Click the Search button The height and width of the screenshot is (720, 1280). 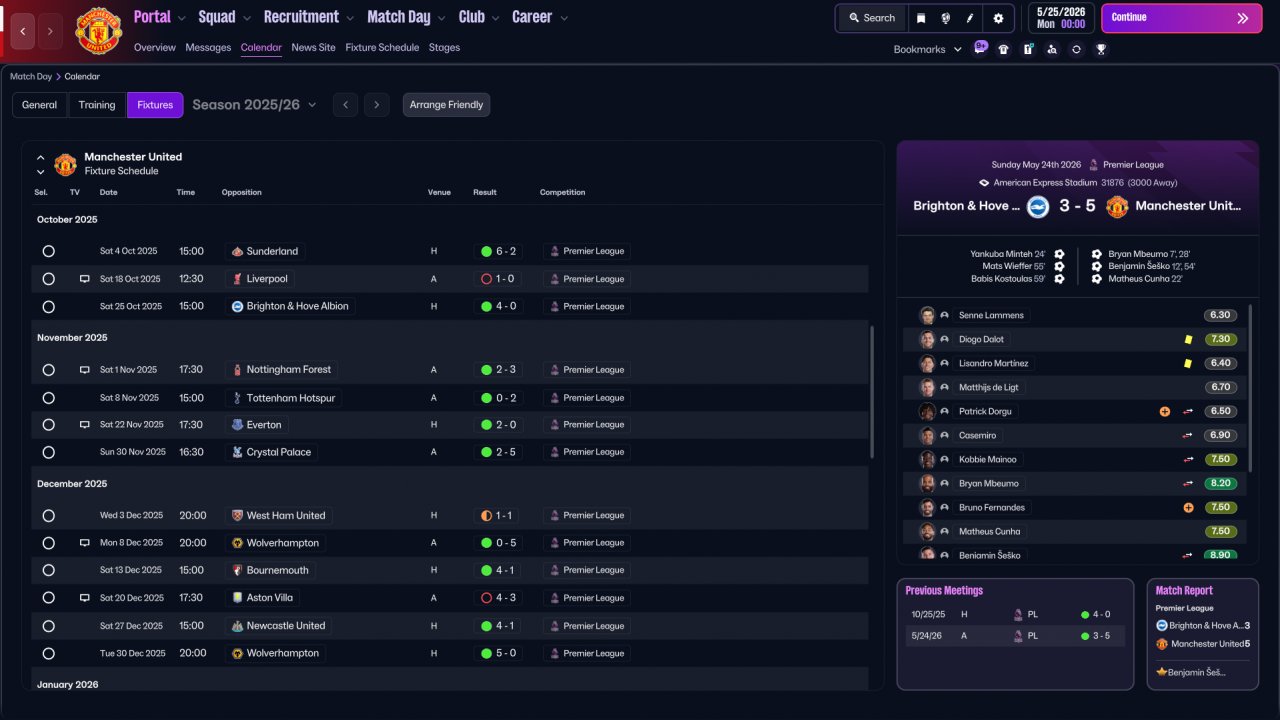(872, 18)
